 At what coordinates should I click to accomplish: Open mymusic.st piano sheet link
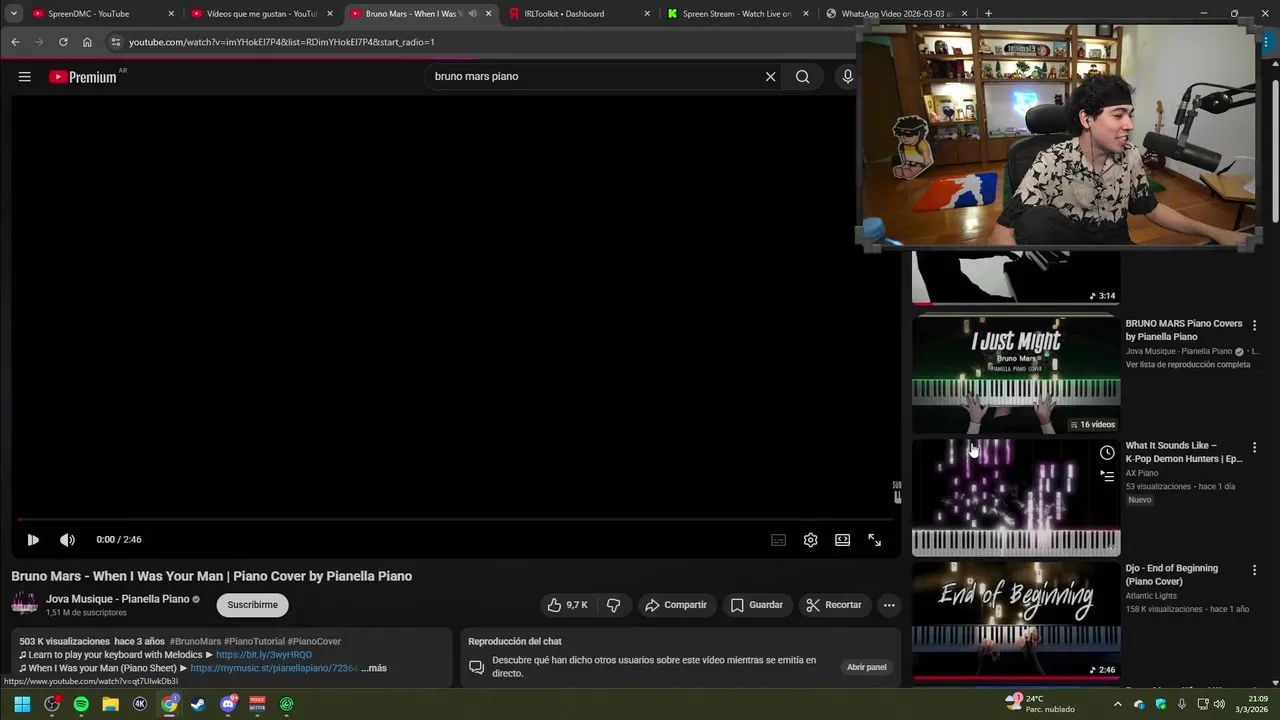tap(274, 668)
